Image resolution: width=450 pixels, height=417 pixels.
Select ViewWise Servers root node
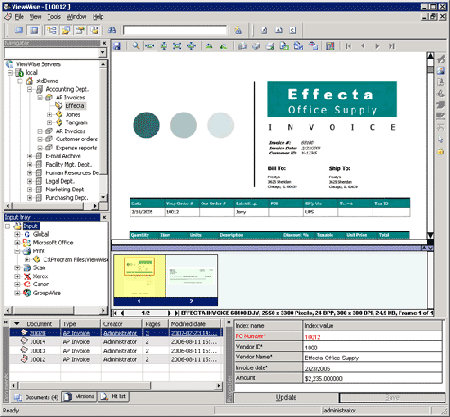coord(38,64)
